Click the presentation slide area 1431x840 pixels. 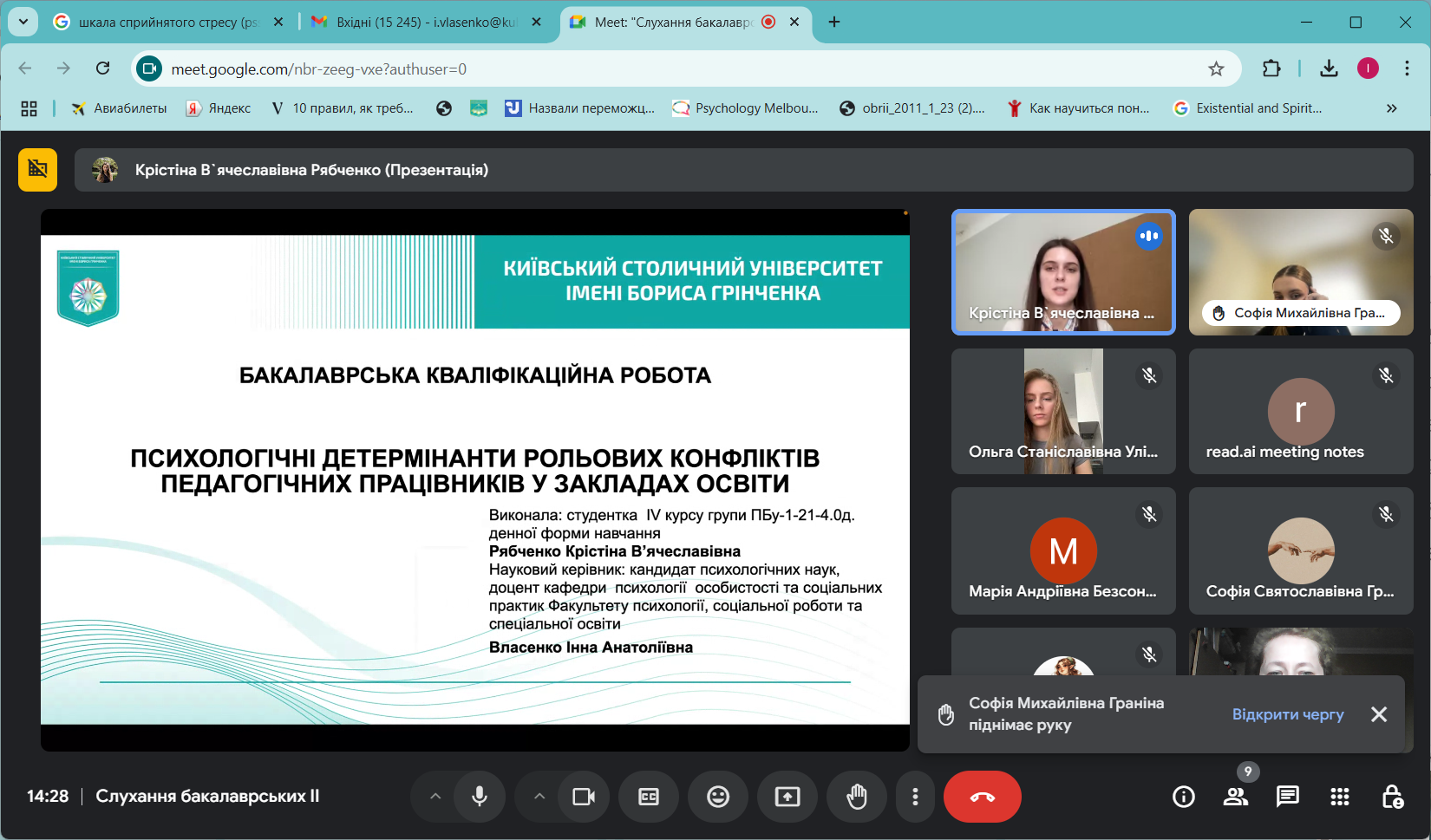pyautogui.click(x=475, y=479)
